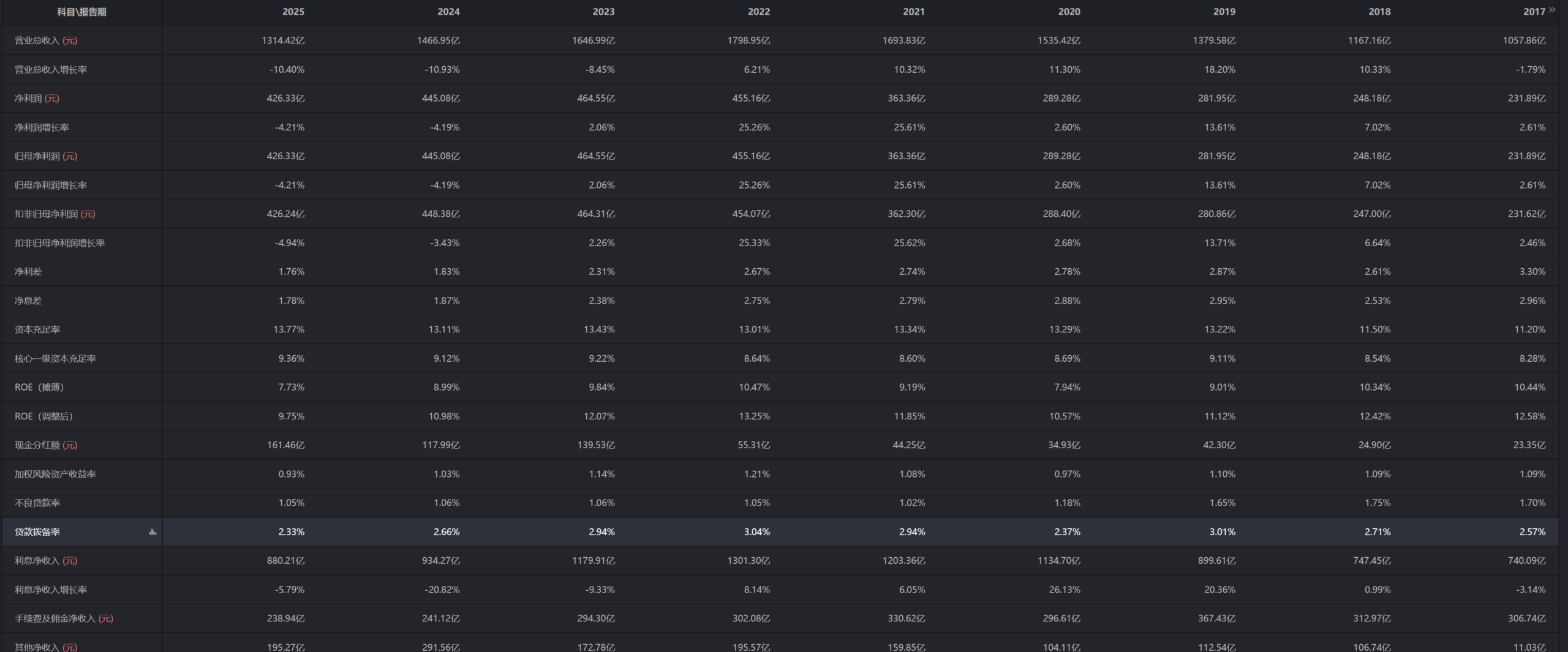Select the 加权风险资产收益率 row label
Viewport: 1568px width, 652px height.
click(55, 474)
